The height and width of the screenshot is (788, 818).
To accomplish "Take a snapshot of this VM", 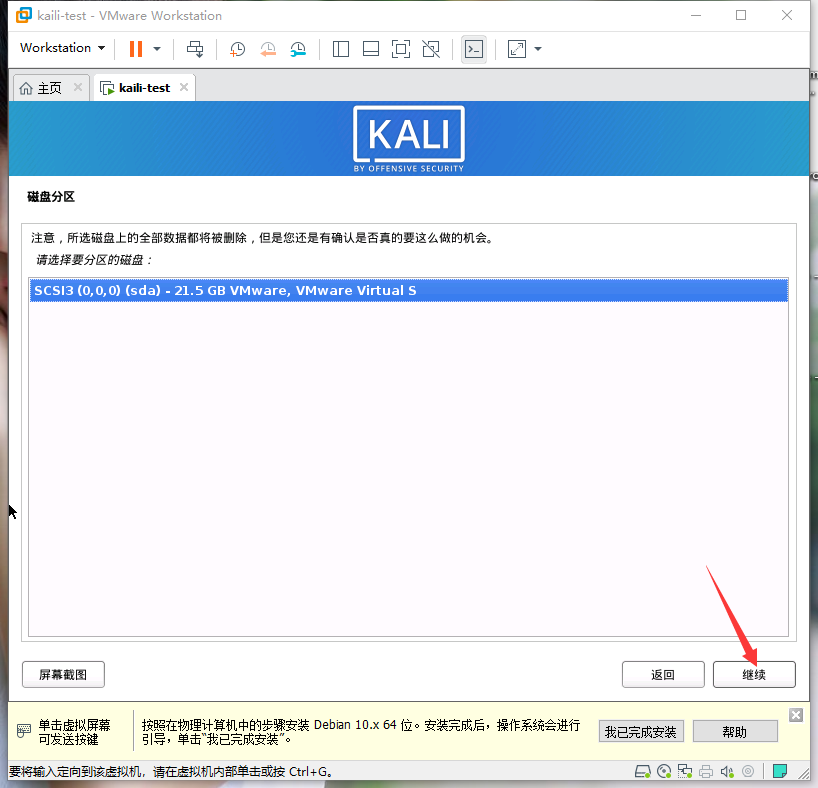I will click(237, 49).
